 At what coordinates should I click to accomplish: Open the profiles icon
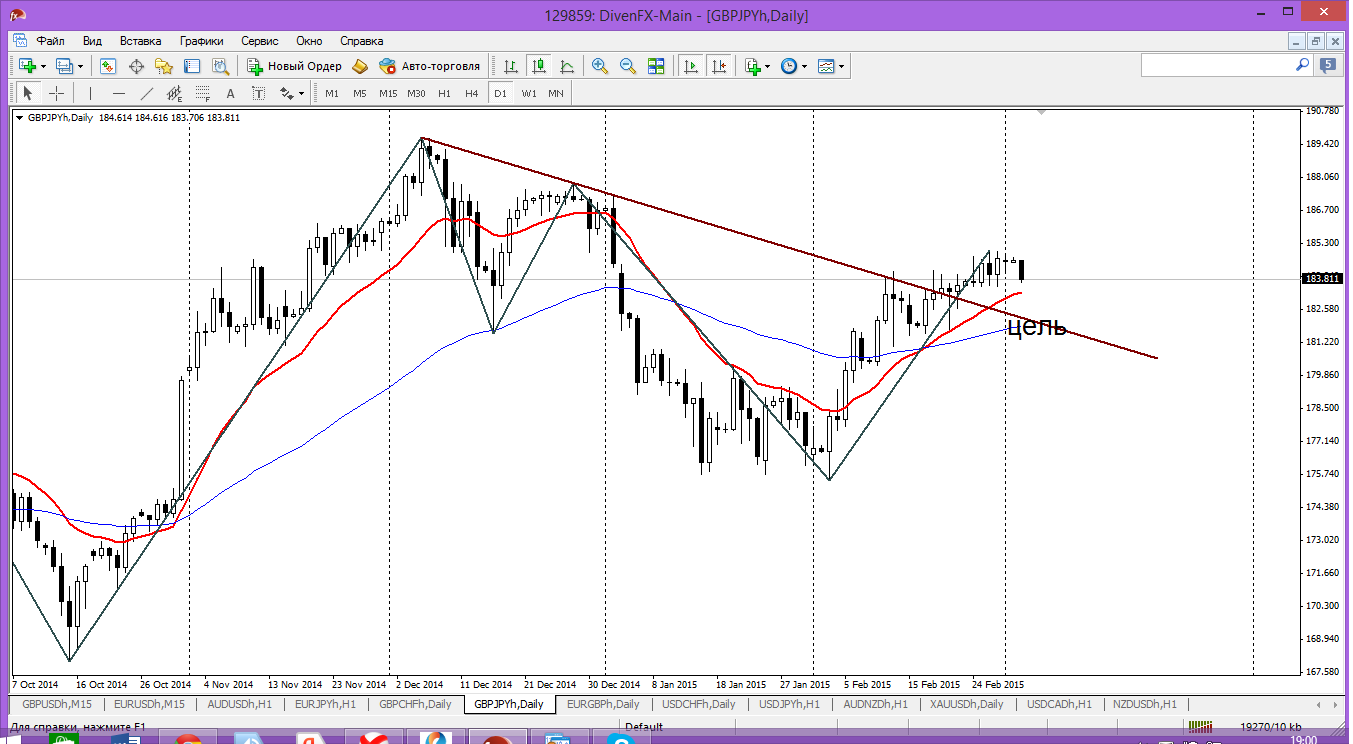[64, 66]
